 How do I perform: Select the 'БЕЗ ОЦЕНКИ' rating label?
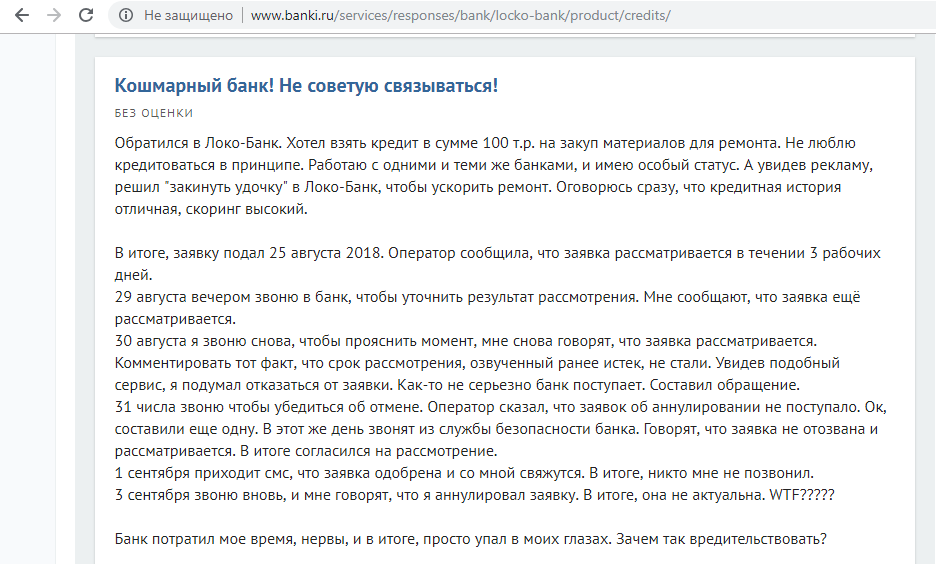tap(154, 113)
